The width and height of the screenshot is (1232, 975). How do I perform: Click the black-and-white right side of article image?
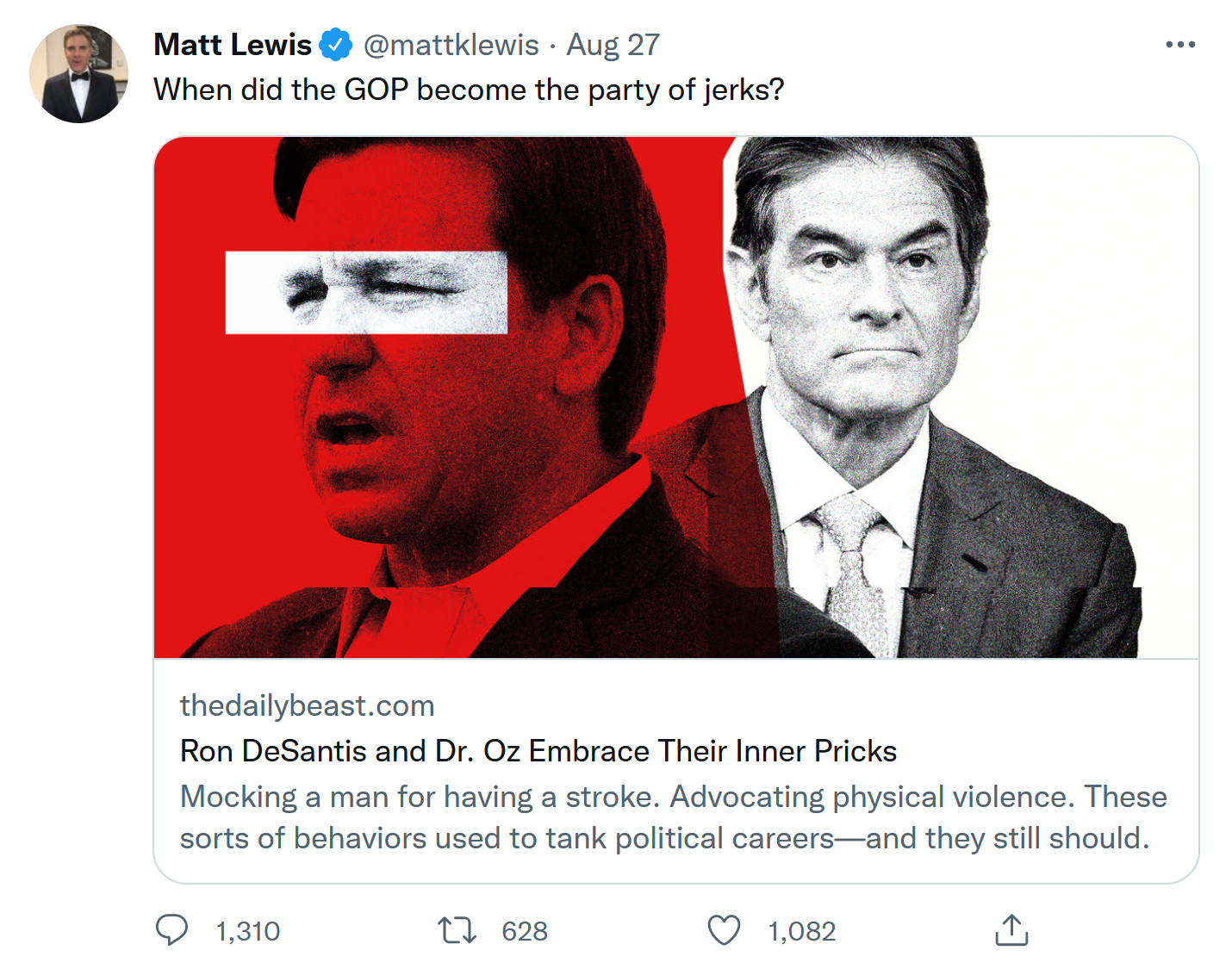[948, 388]
